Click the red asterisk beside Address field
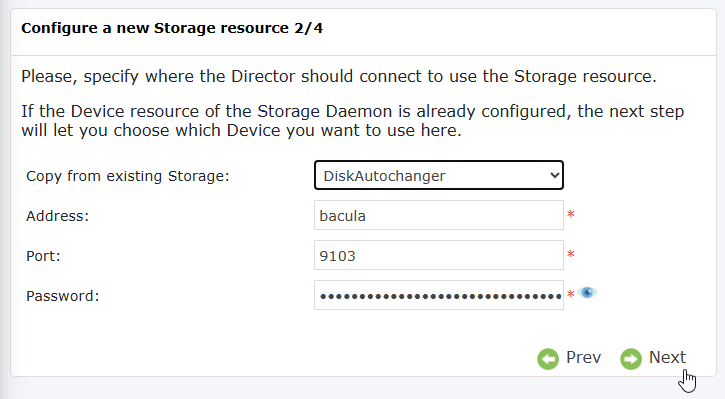The height and width of the screenshot is (399, 725). click(571, 215)
